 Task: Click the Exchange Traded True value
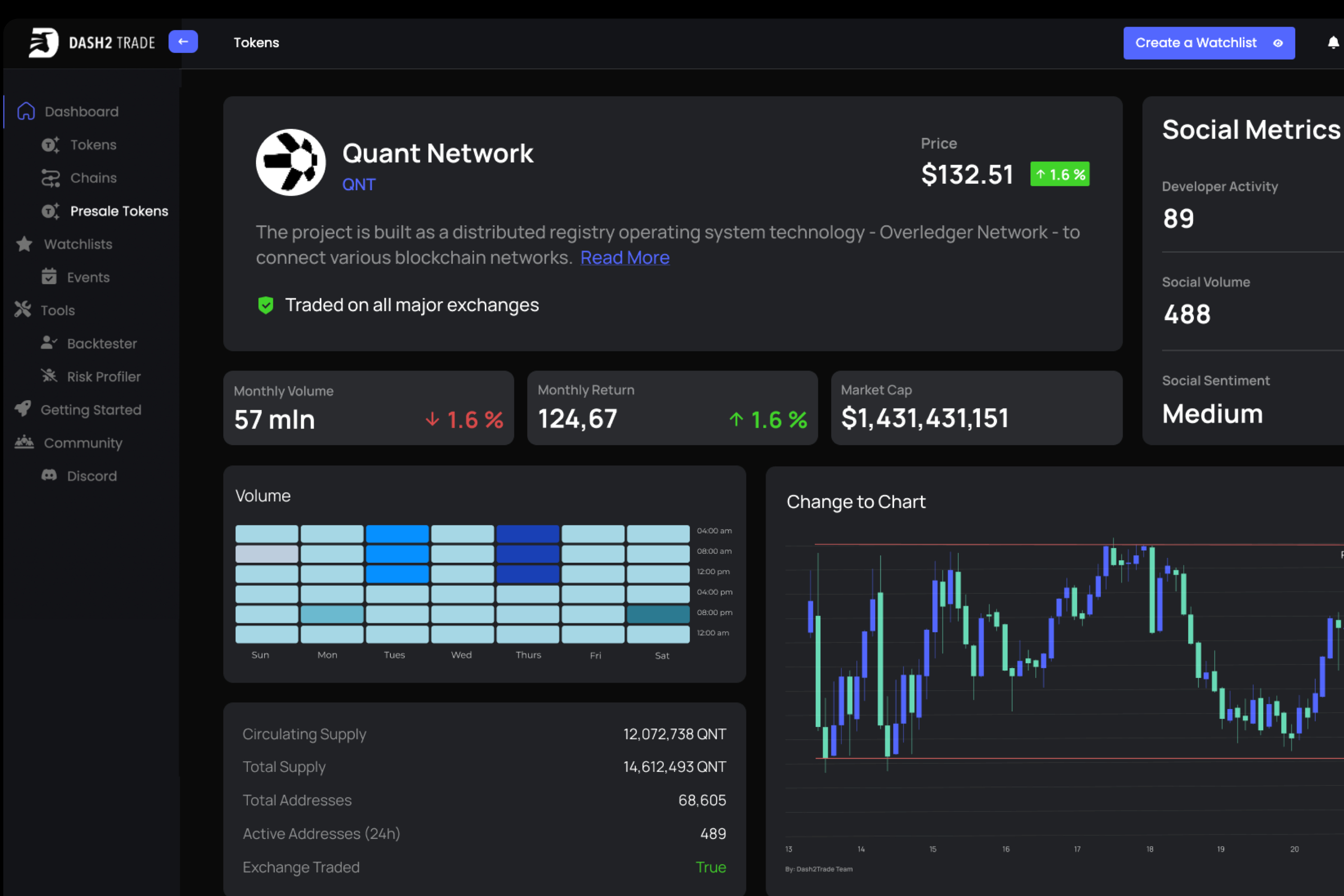tap(710, 867)
